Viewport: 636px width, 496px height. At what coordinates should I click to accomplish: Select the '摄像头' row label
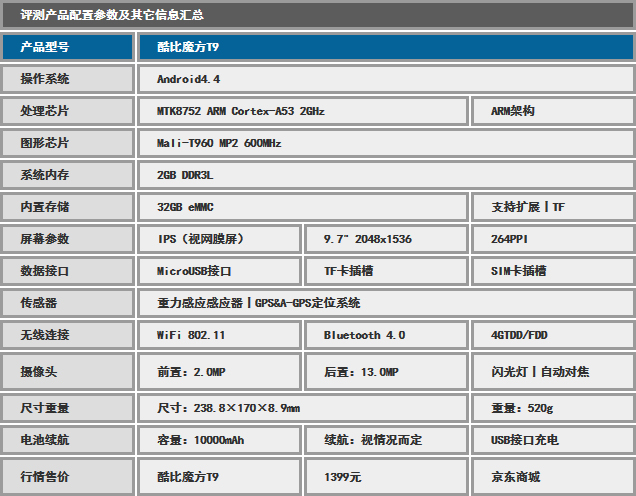click(68, 372)
